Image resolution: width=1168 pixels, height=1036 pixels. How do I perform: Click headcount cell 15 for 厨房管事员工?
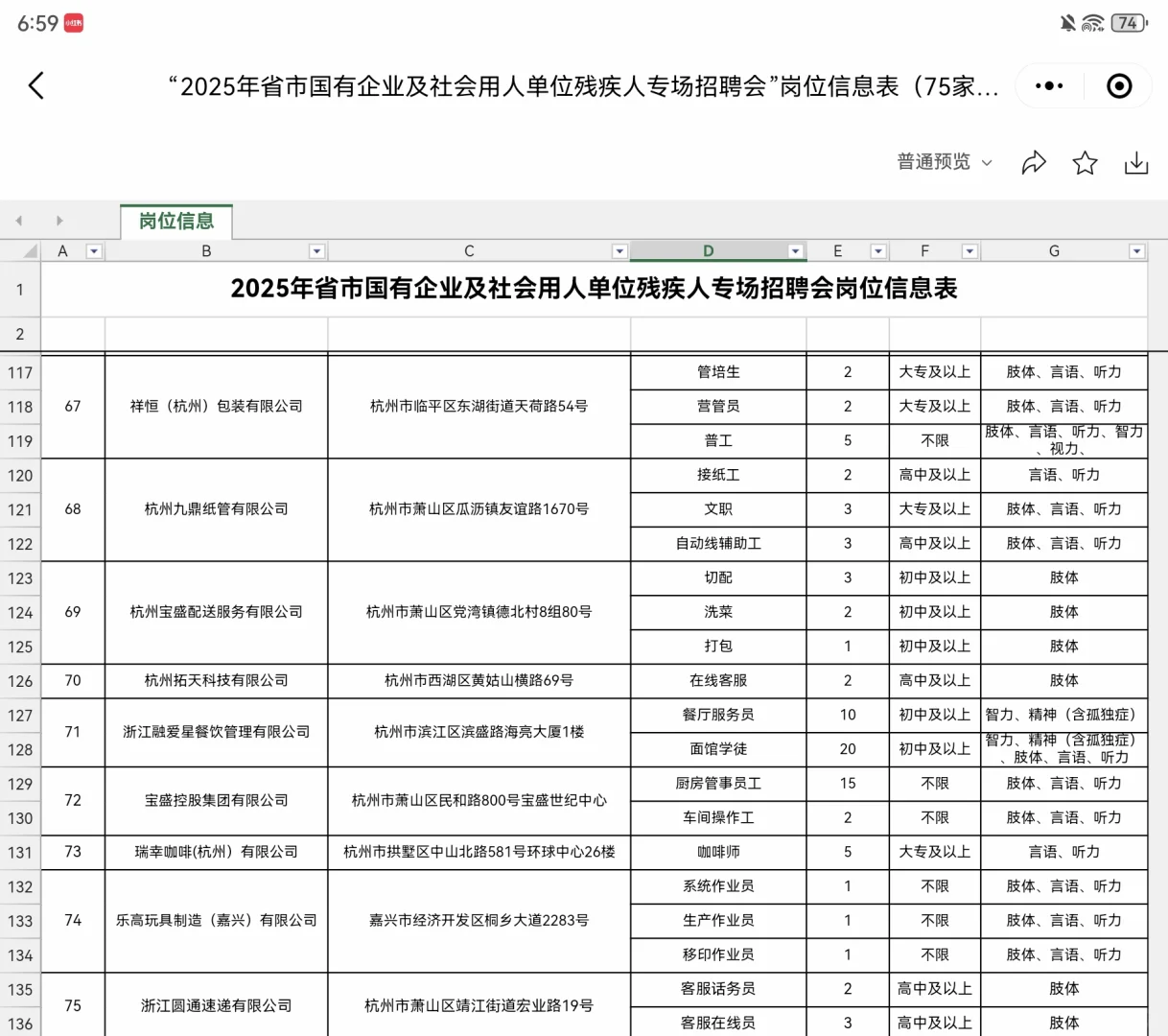click(848, 784)
